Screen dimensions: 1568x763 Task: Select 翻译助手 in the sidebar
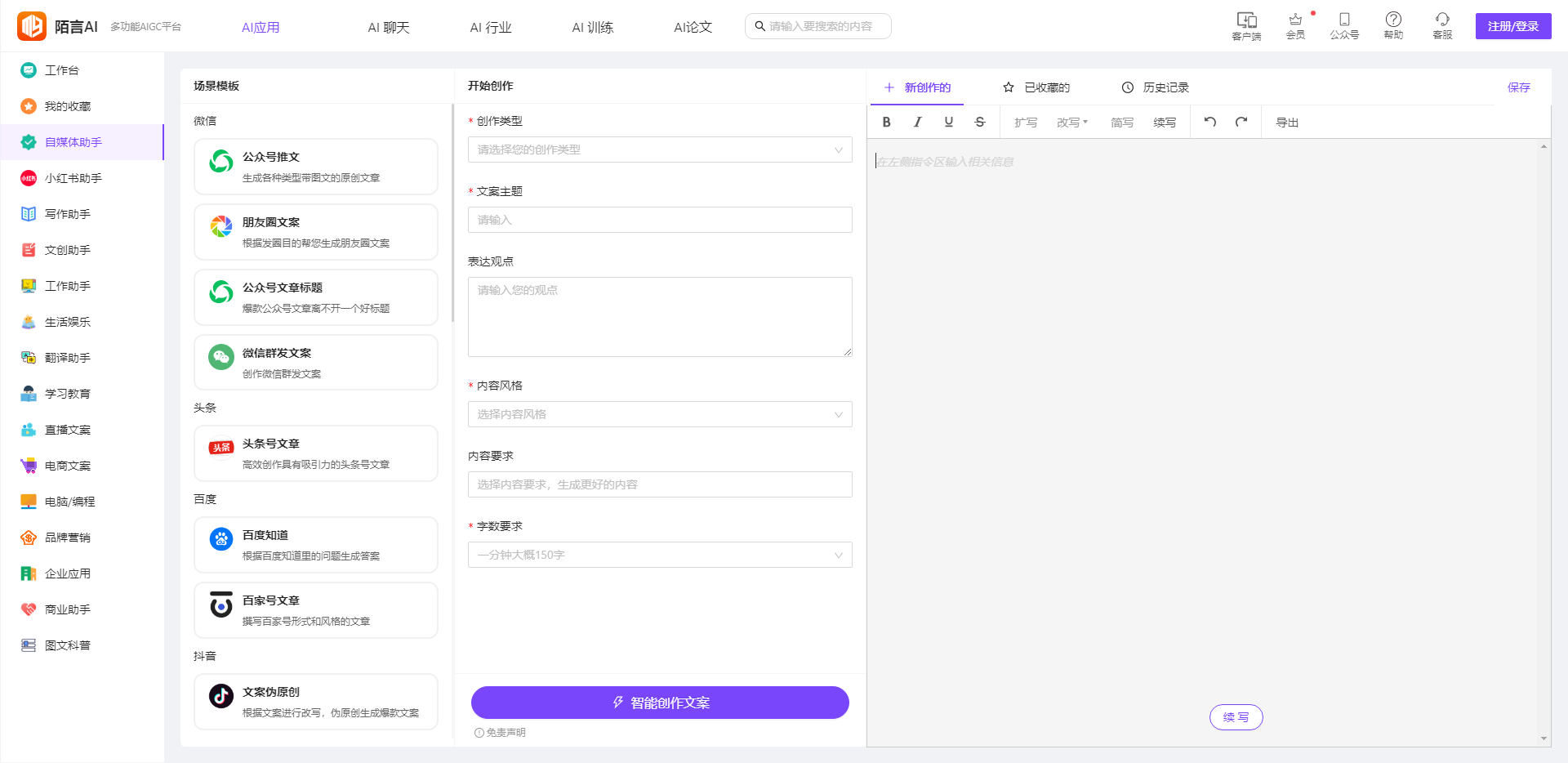82,358
